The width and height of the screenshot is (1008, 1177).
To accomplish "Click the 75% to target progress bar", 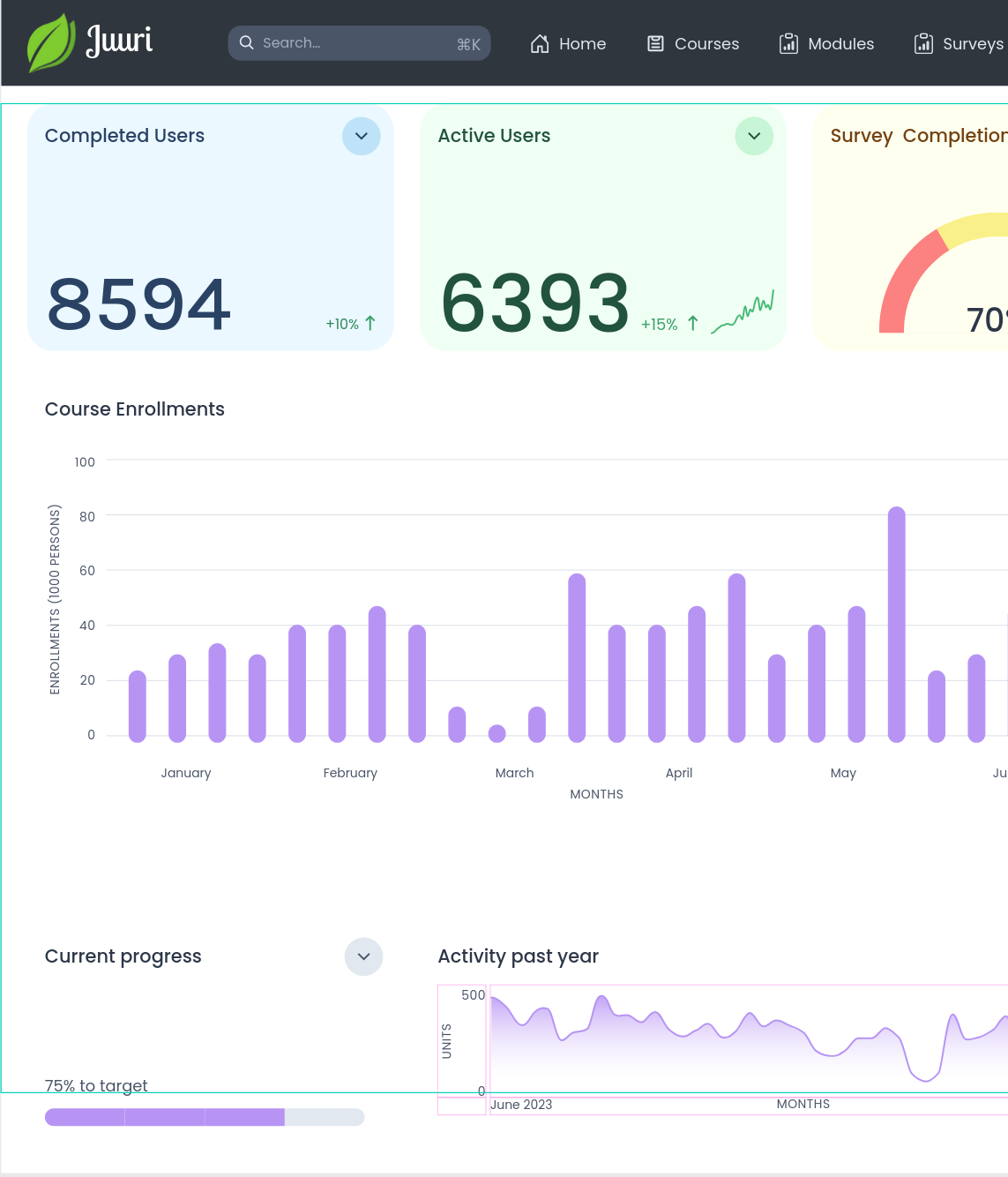I will [x=205, y=1117].
